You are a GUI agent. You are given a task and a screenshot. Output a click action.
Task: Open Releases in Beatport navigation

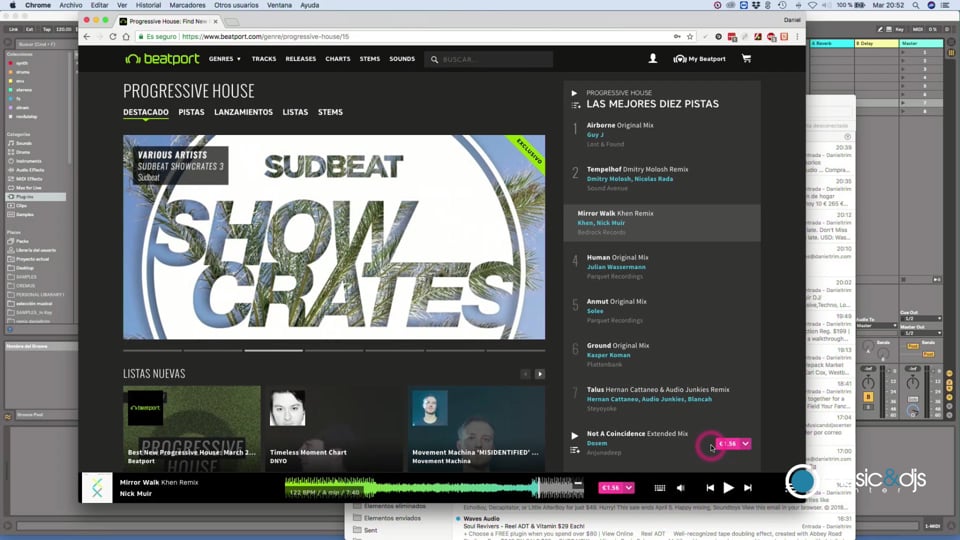[301, 59]
